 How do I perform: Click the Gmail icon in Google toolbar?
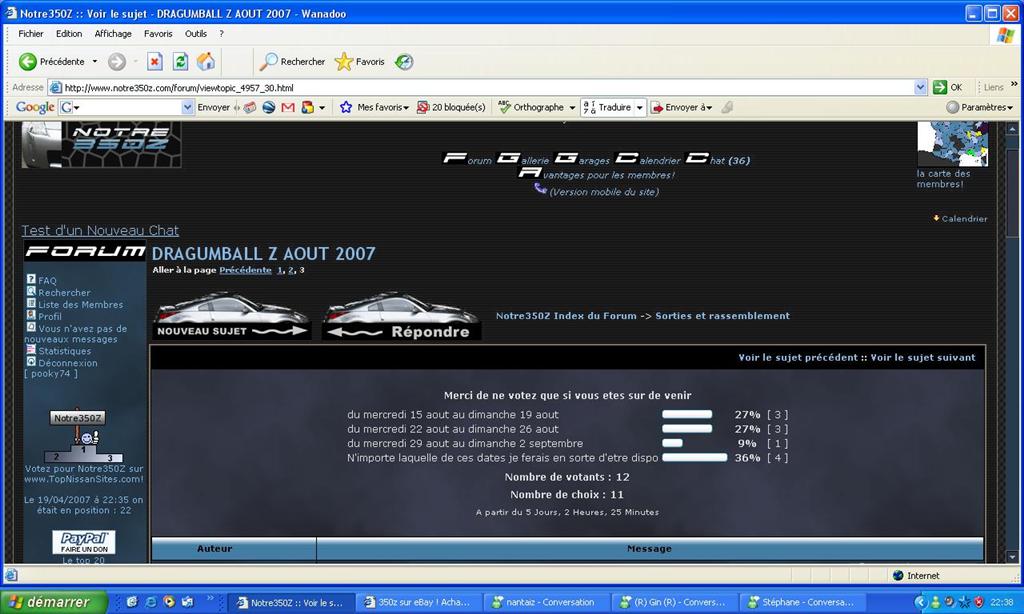[x=288, y=107]
